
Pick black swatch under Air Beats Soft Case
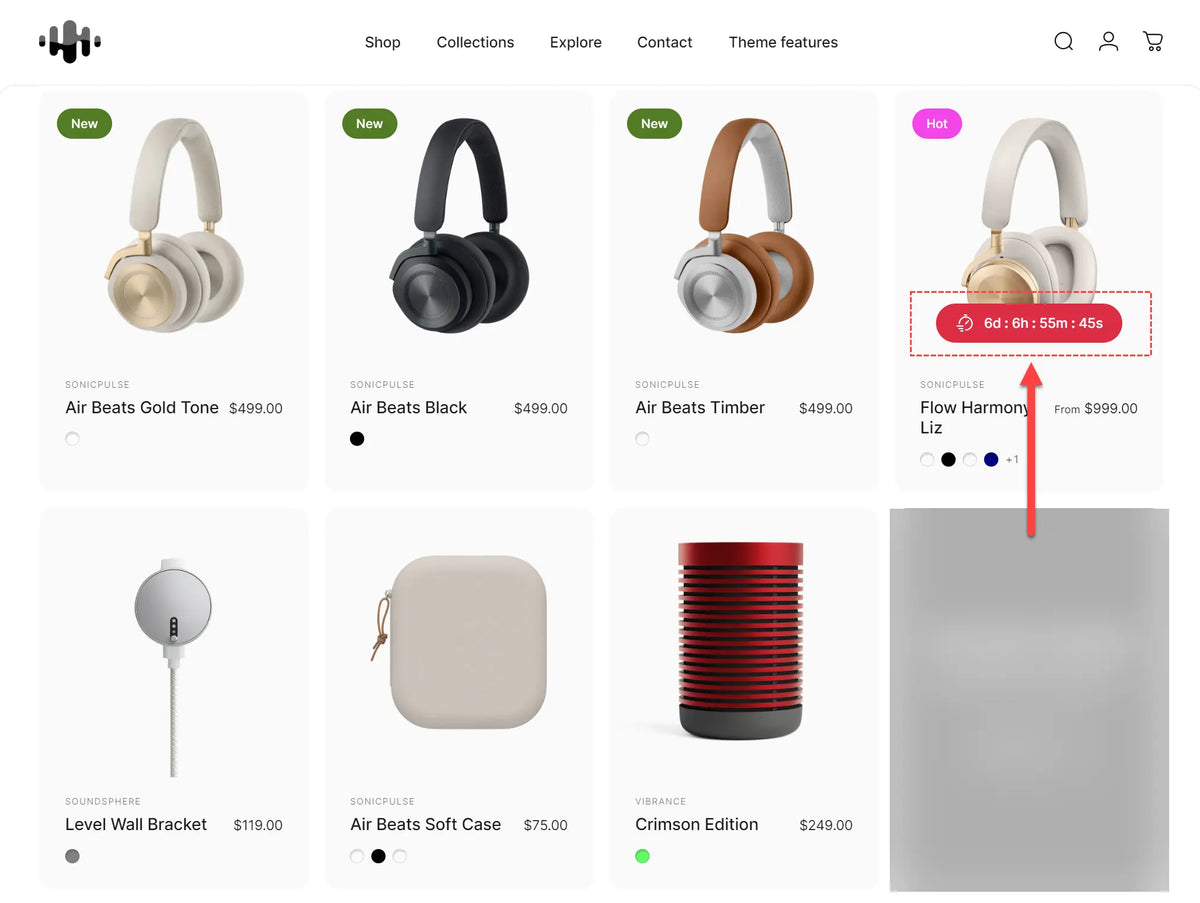click(x=378, y=856)
